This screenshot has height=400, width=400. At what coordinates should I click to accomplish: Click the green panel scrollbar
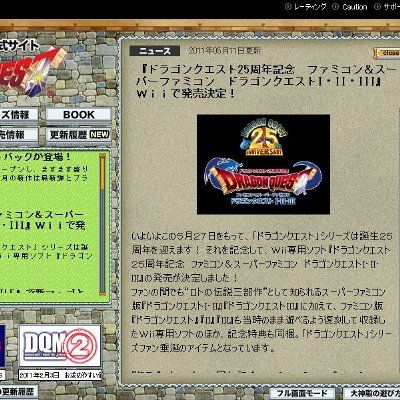click(102, 224)
